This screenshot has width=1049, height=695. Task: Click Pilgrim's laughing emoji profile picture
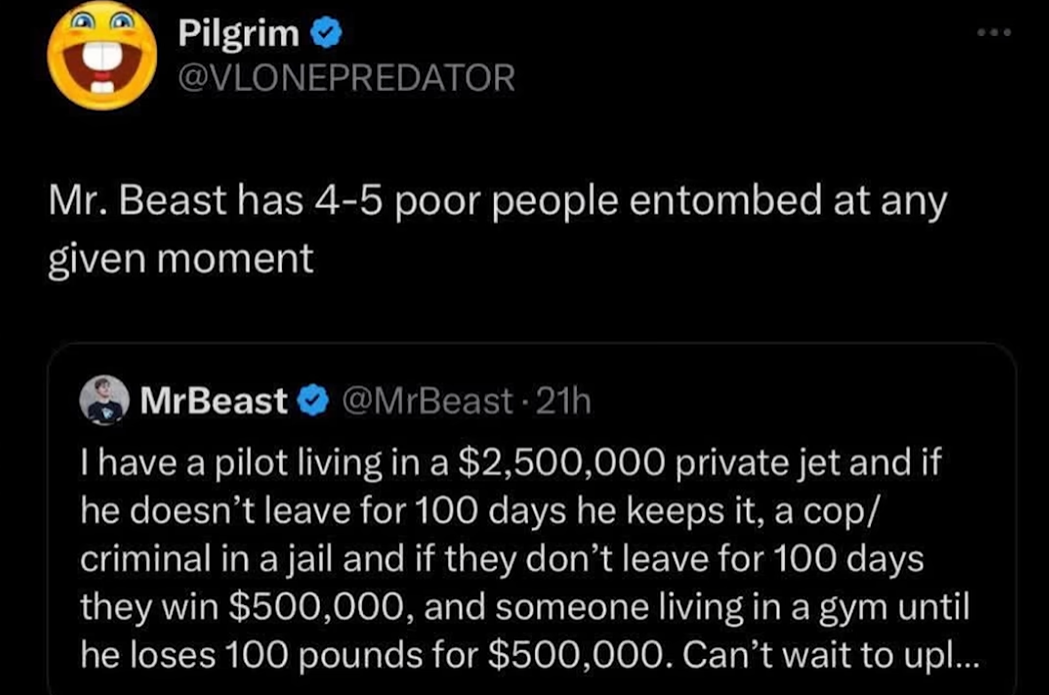(x=103, y=55)
